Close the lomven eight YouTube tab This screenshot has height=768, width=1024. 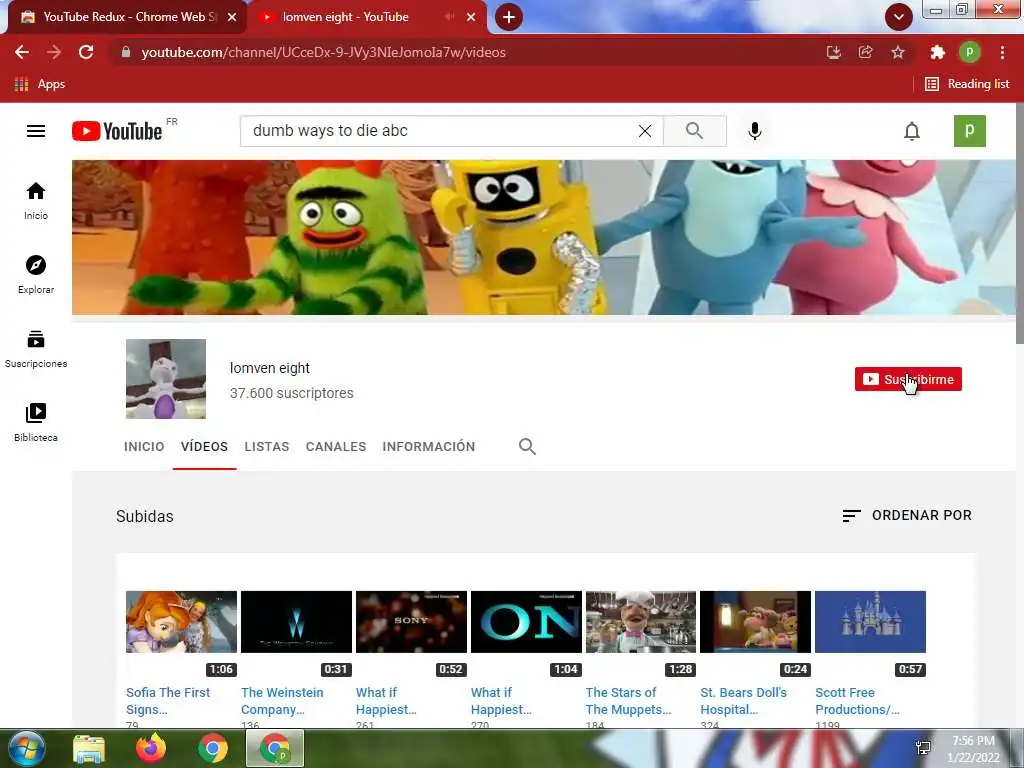pos(471,17)
